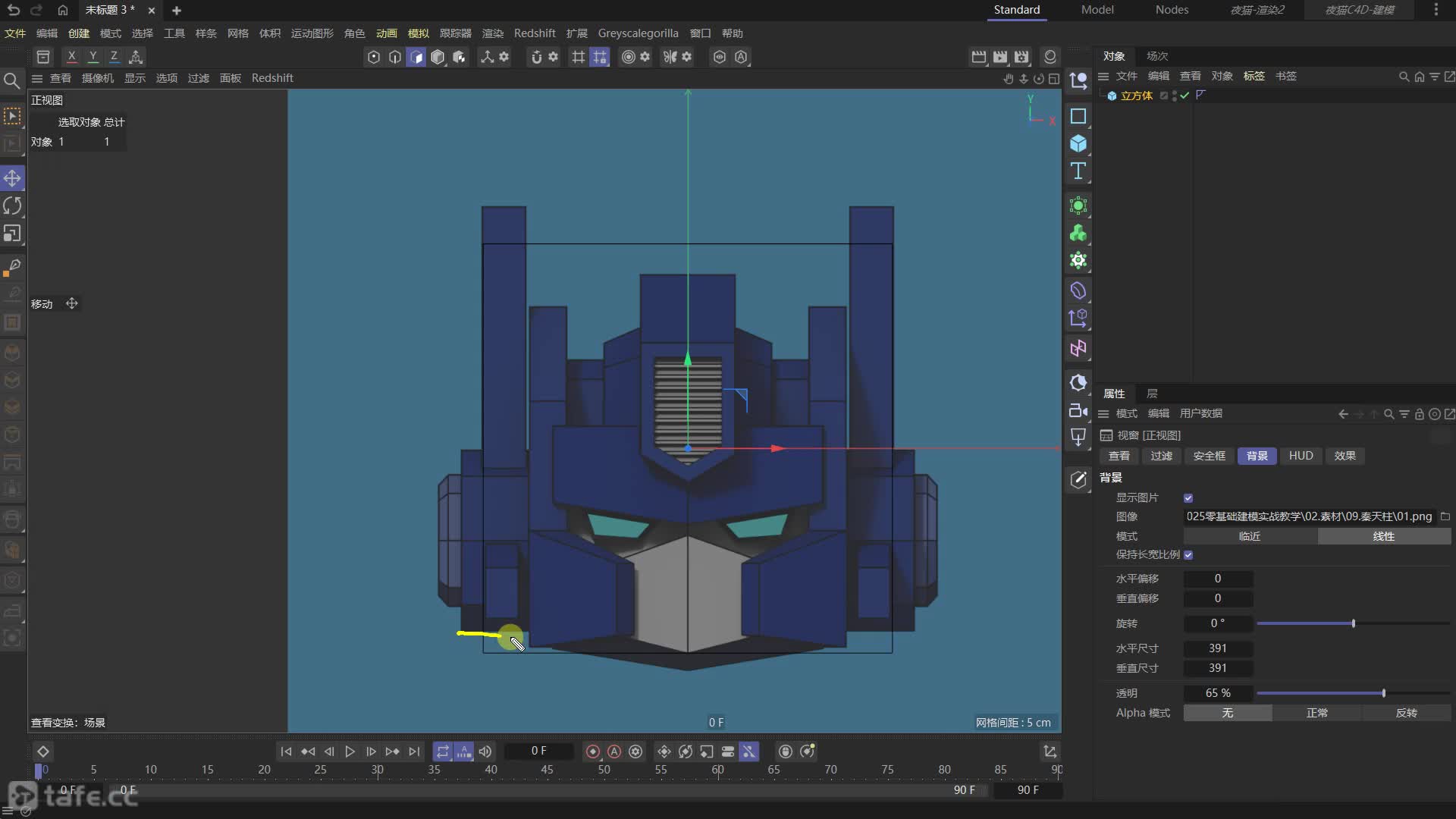Open the layout options kebab menu top right
This screenshot has width=1456, height=819.
click(1436, 10)
